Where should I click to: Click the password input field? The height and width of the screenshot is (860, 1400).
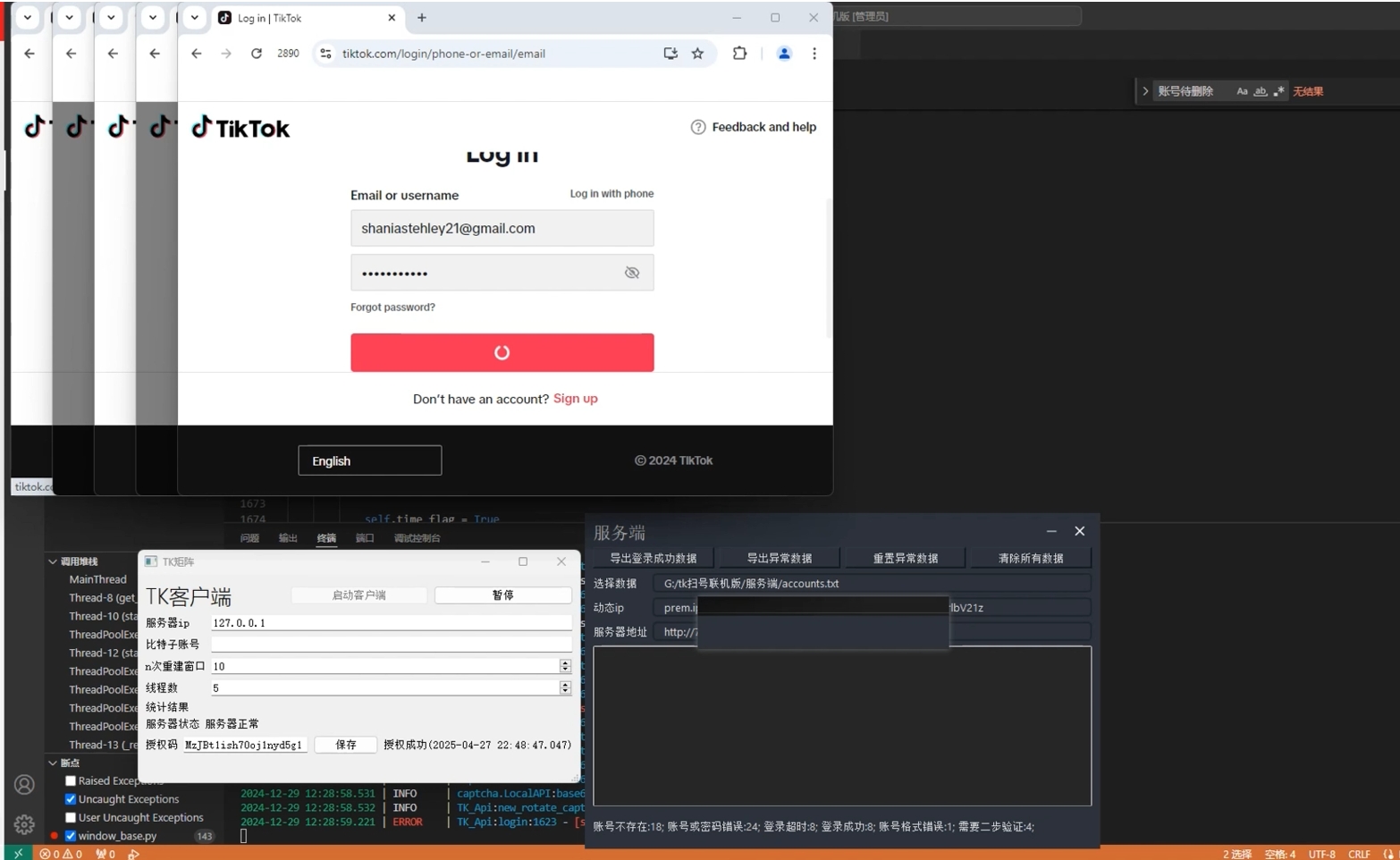click(502, 273)
